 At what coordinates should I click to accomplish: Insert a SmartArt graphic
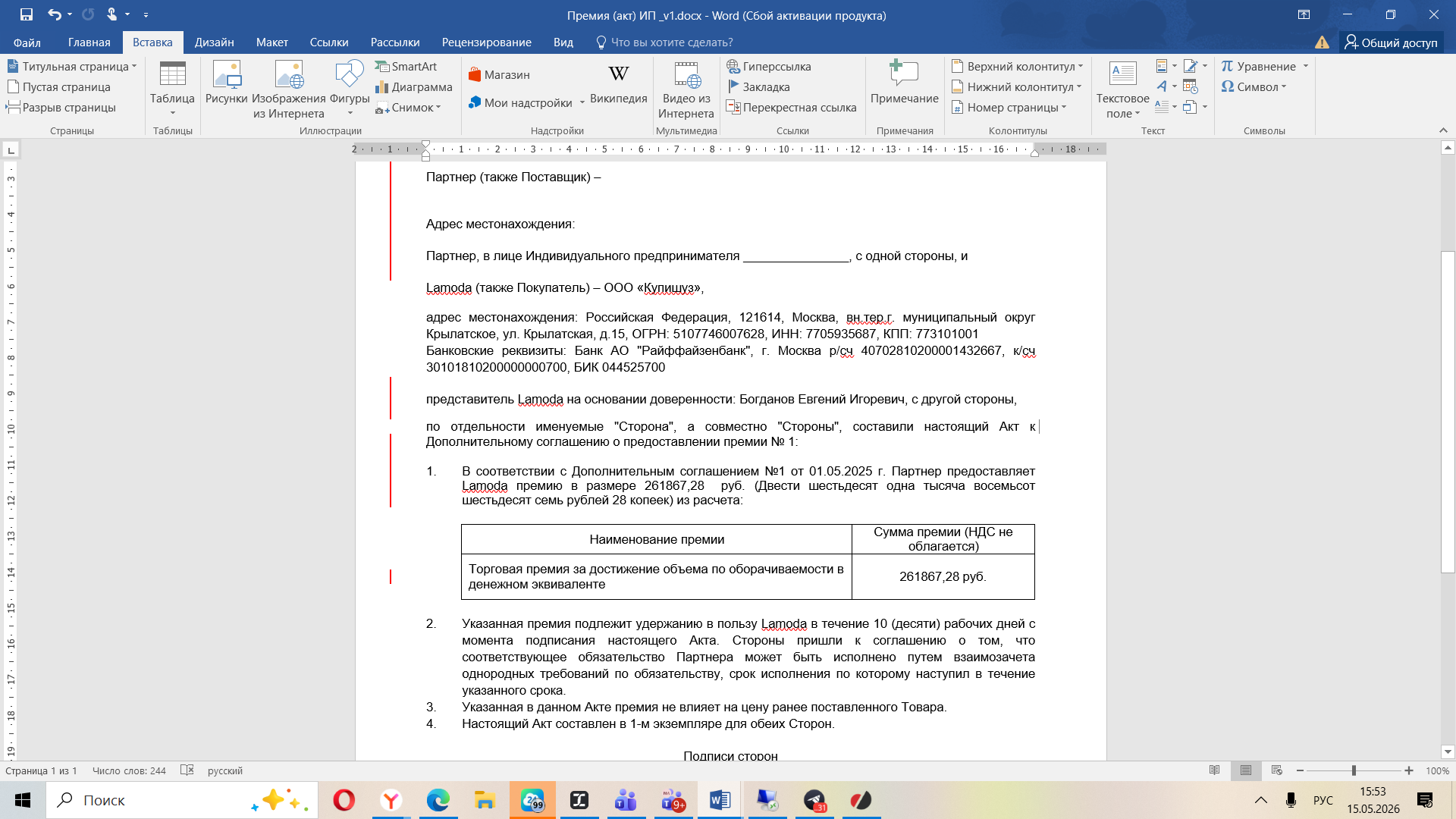[406, 67]
